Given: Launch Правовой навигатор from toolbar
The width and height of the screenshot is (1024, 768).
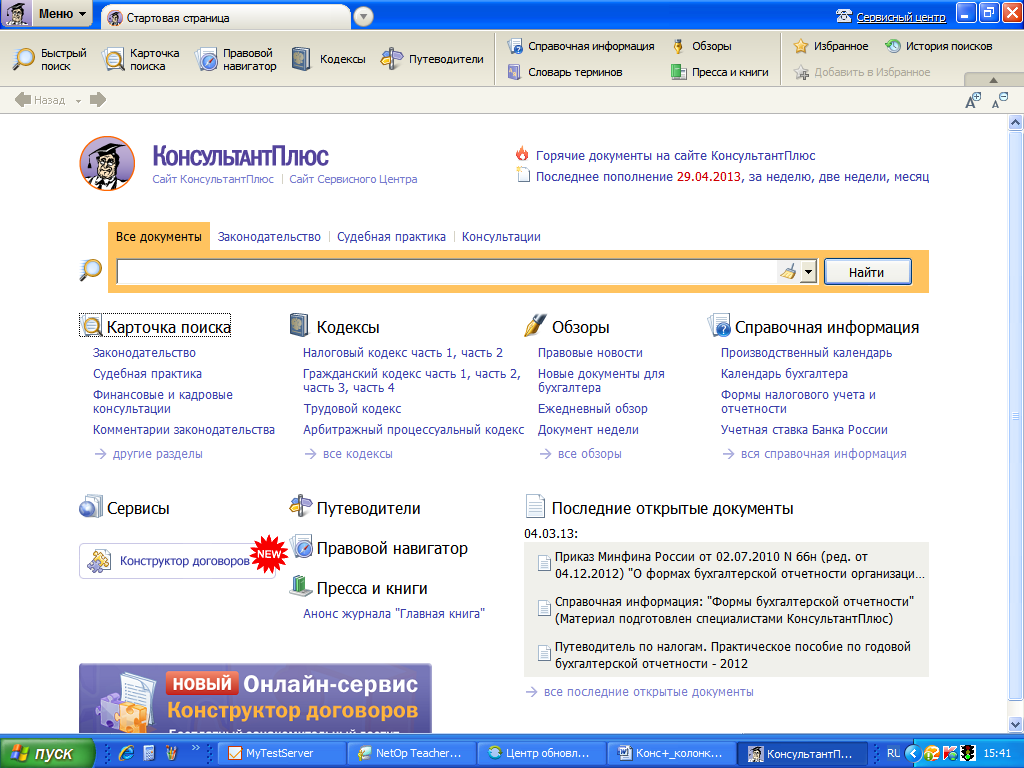Looking at the screenshot, I should 236,59.
